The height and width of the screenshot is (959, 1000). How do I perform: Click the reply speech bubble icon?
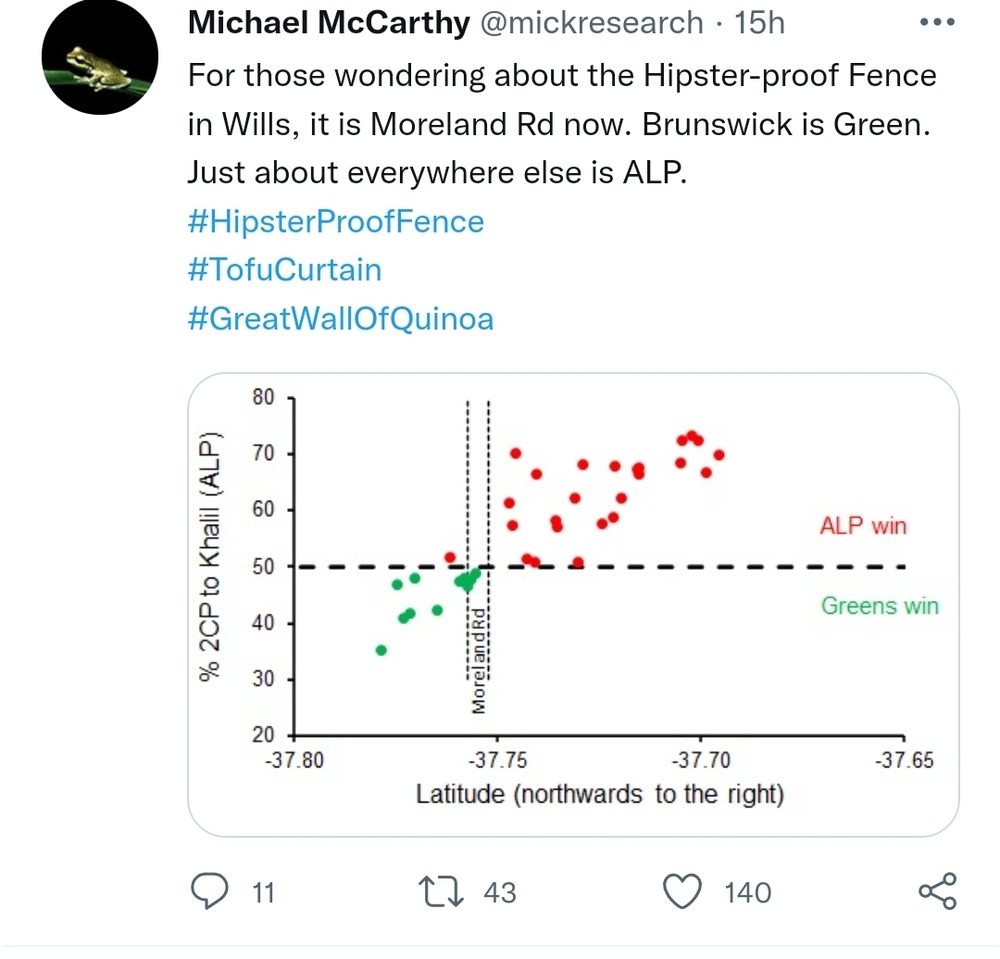click(209, 891)
